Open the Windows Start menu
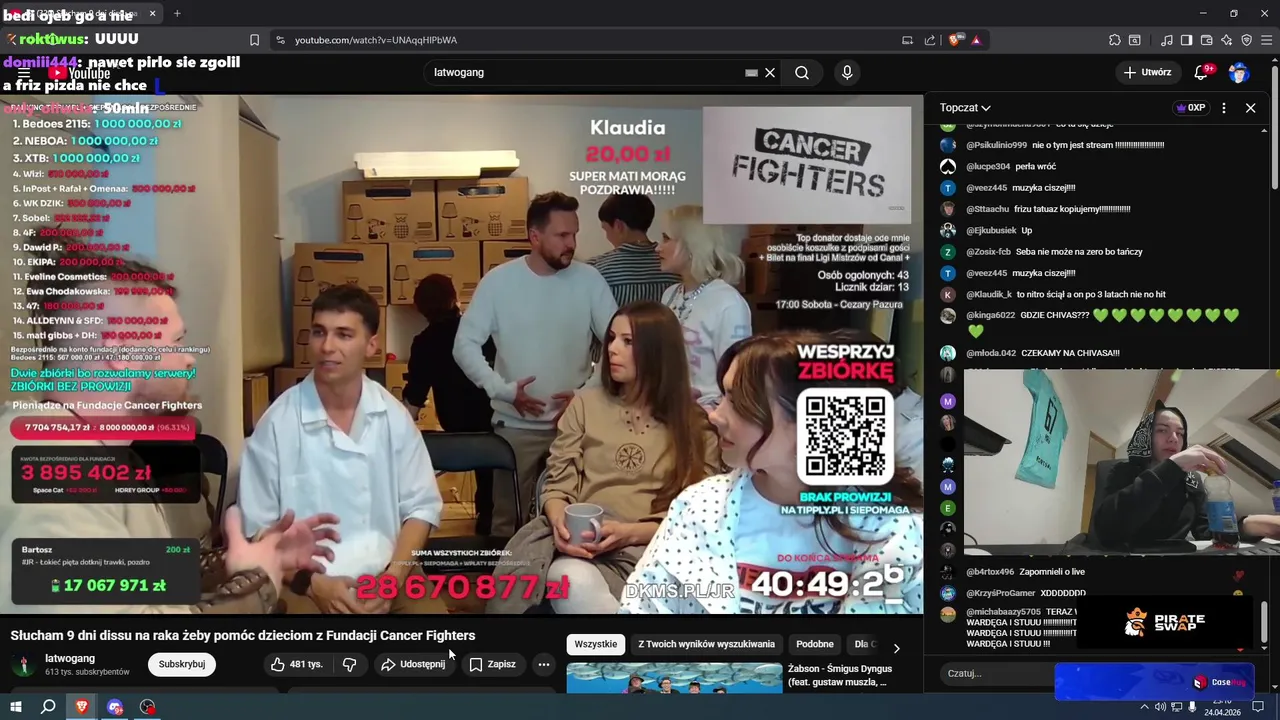1280x720 pixels. [16, 707]
